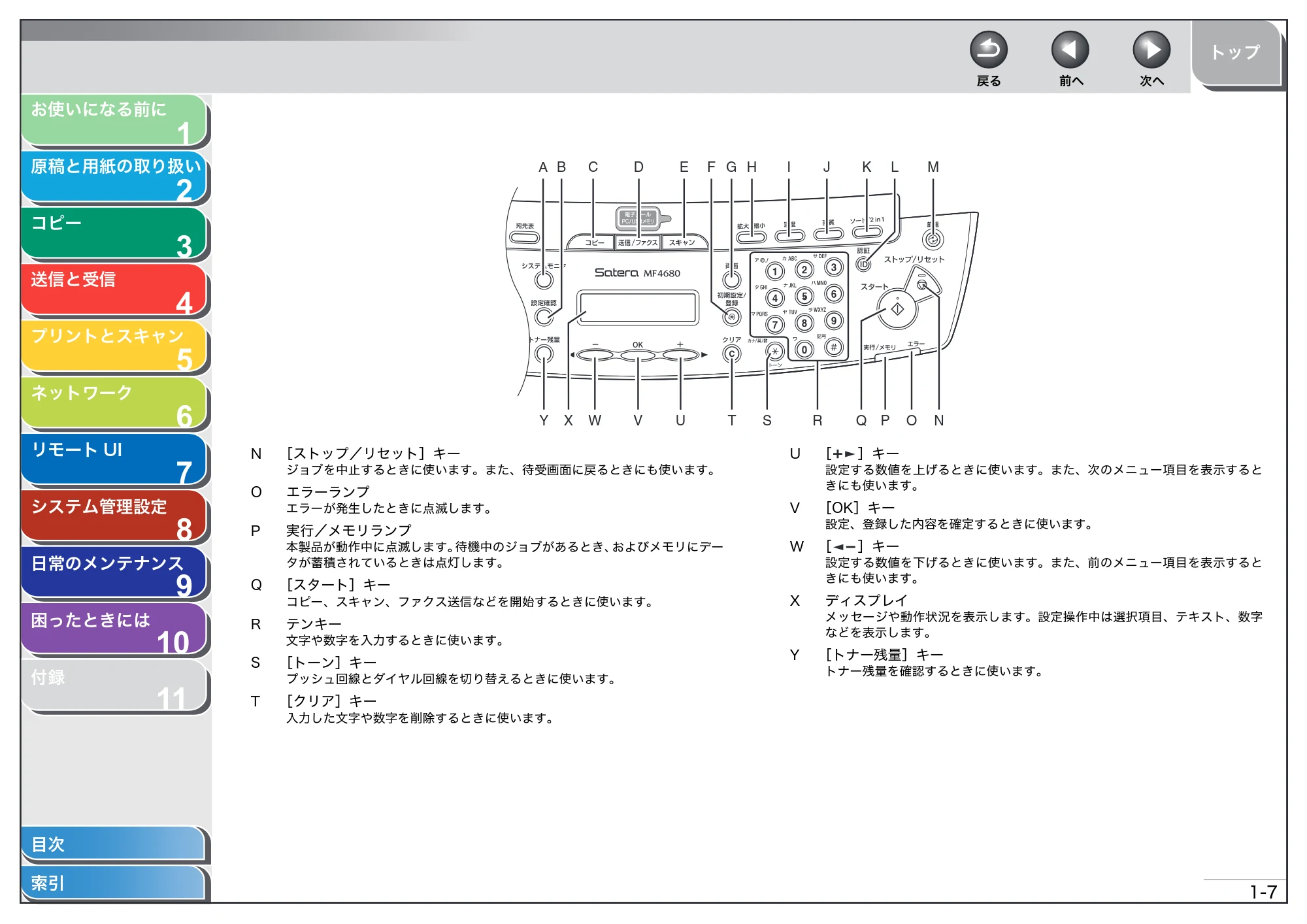Screen dimensions: 1307x924
Task: Click the page number 1-7
Action: [x=1263, y=892]
